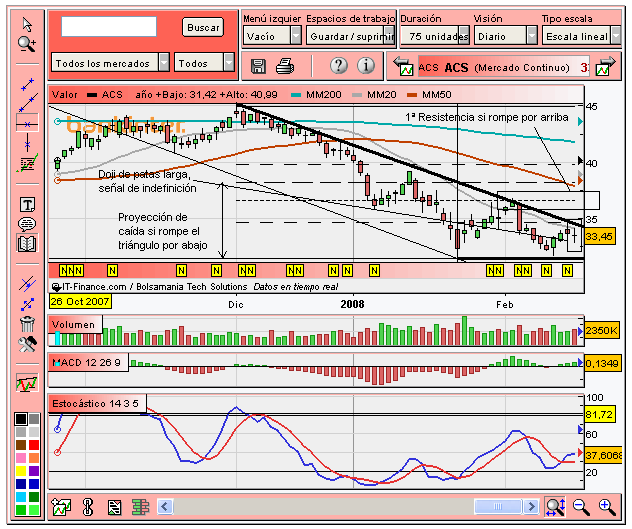Open help with the question mark icon

tap(339, 65)
